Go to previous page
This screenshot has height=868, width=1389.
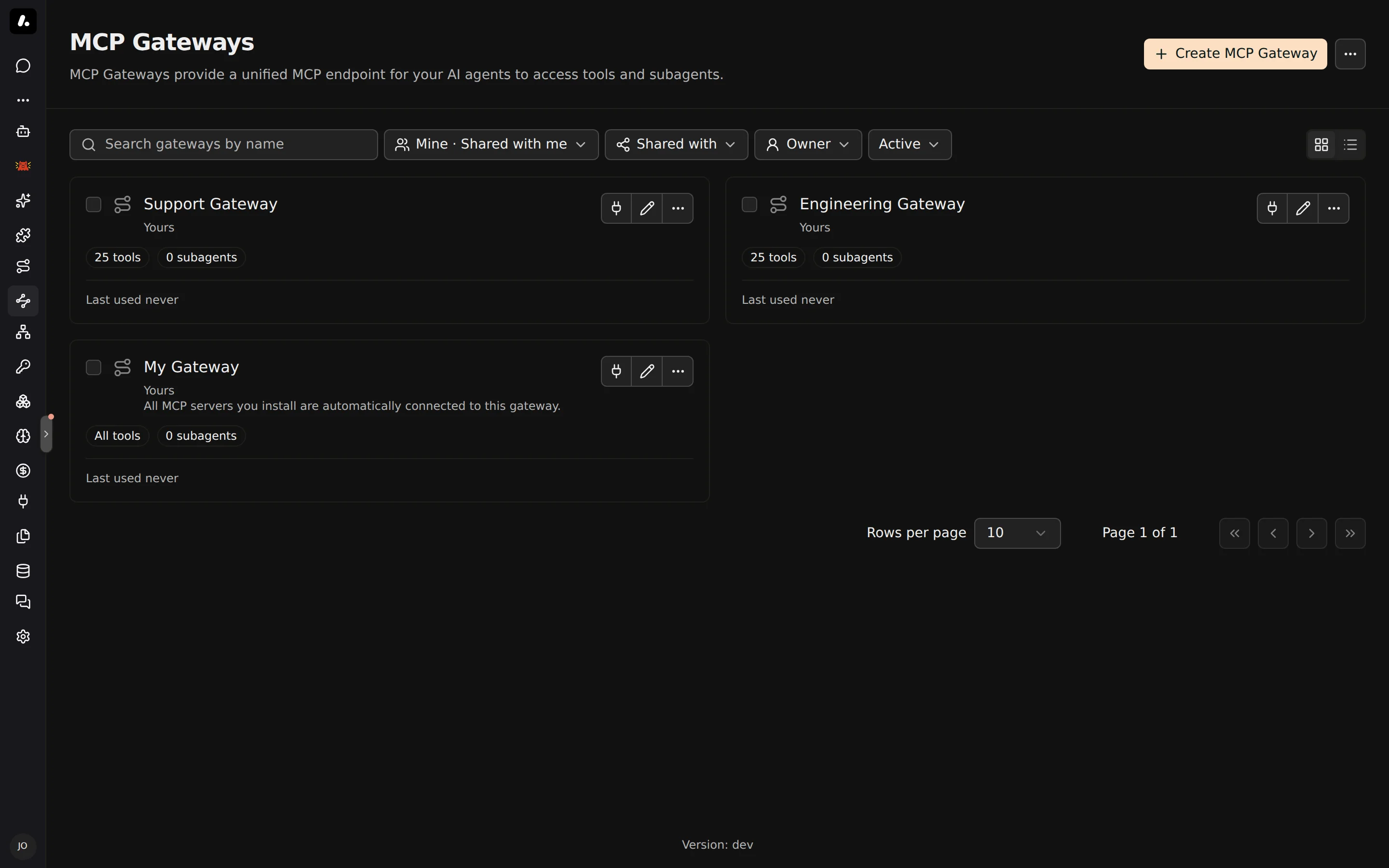point(1273,533)
